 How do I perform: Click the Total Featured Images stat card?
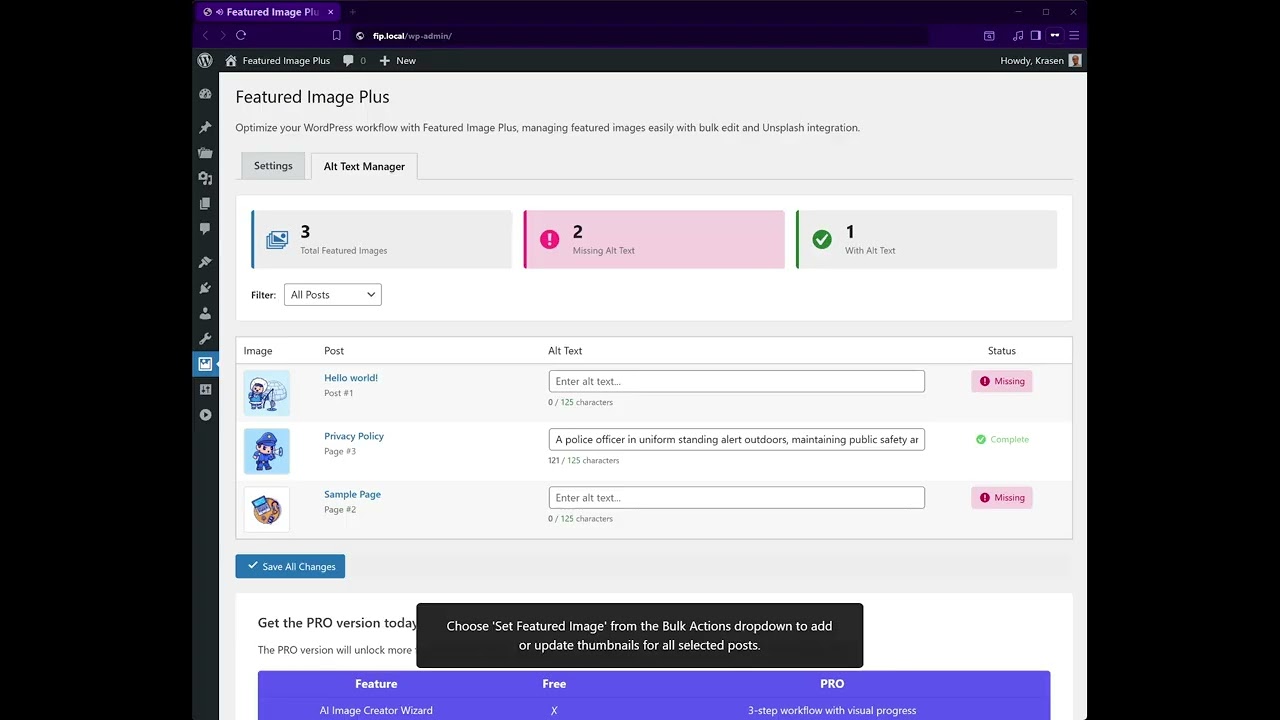(x=381, y=239)
